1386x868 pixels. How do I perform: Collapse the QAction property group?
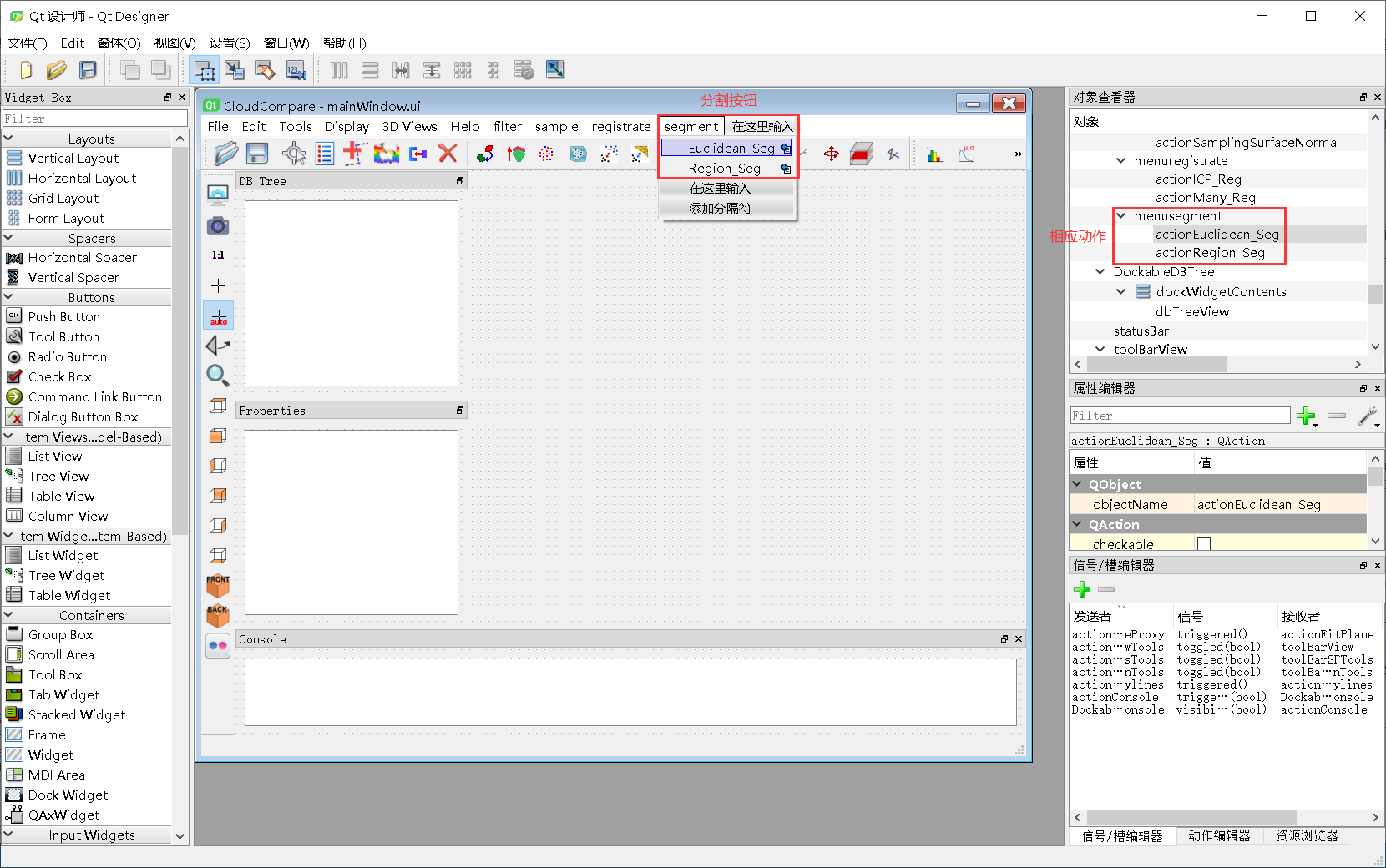click(x=1078, y=524)
